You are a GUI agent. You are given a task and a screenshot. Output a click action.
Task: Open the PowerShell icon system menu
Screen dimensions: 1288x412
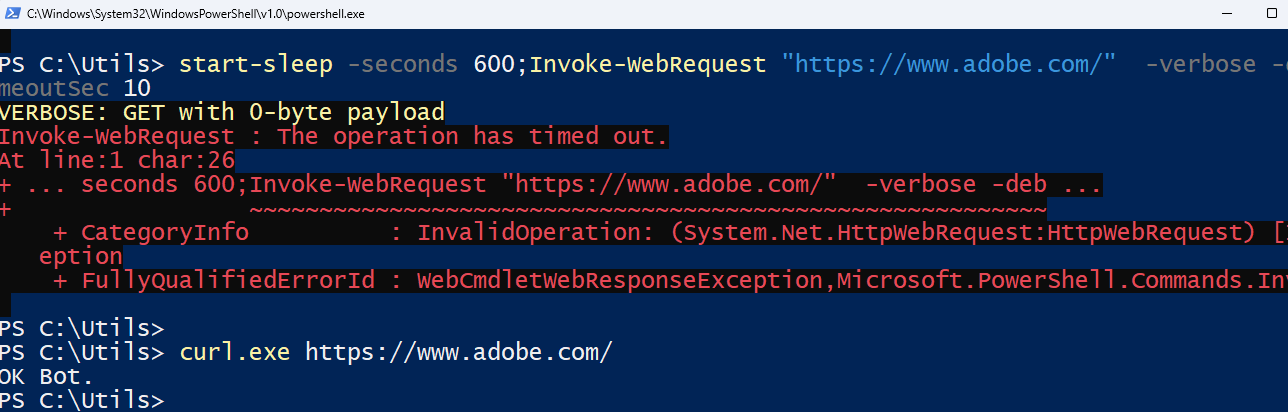coord(9,13)
